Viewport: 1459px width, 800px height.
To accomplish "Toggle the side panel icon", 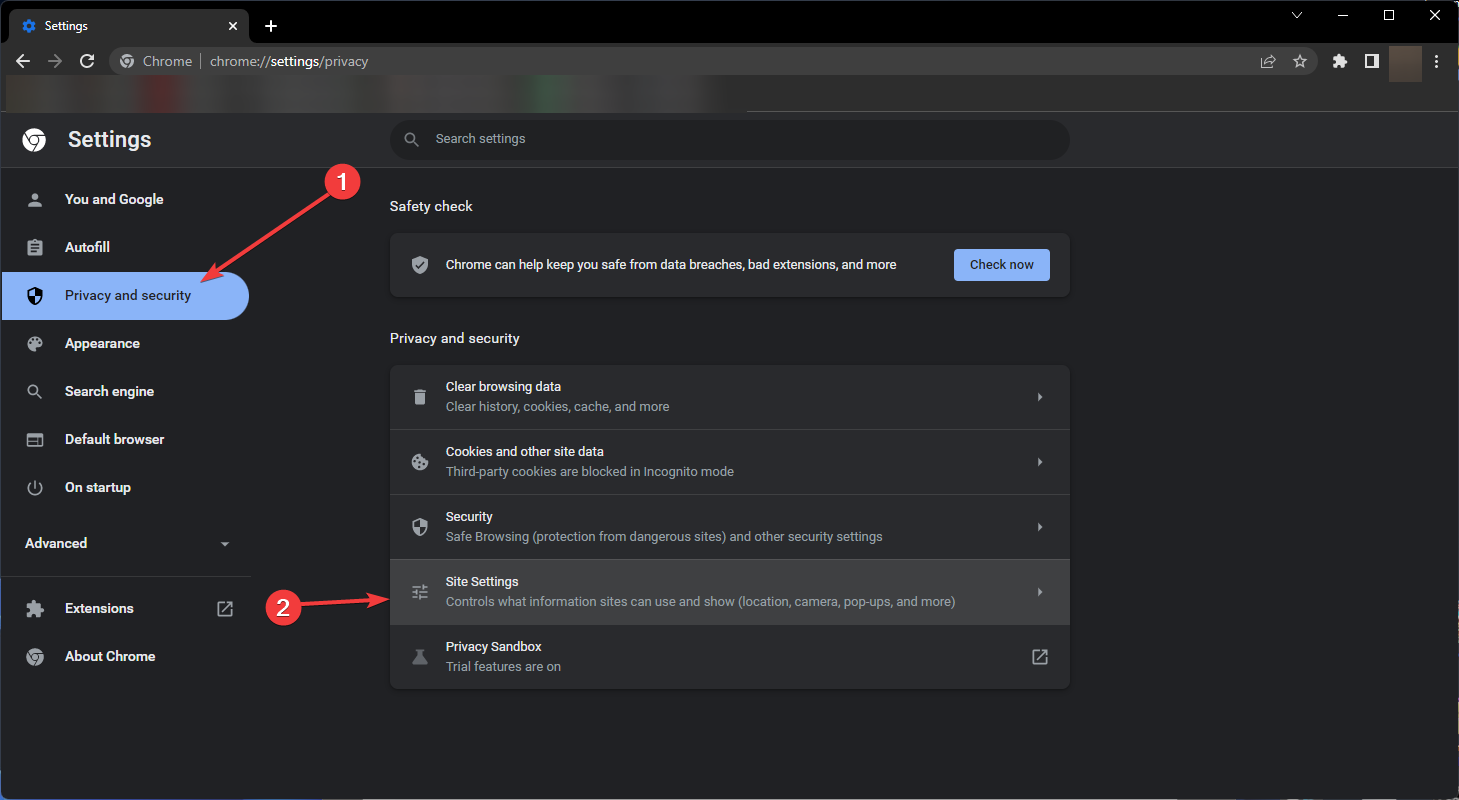I will [1372, 61].
